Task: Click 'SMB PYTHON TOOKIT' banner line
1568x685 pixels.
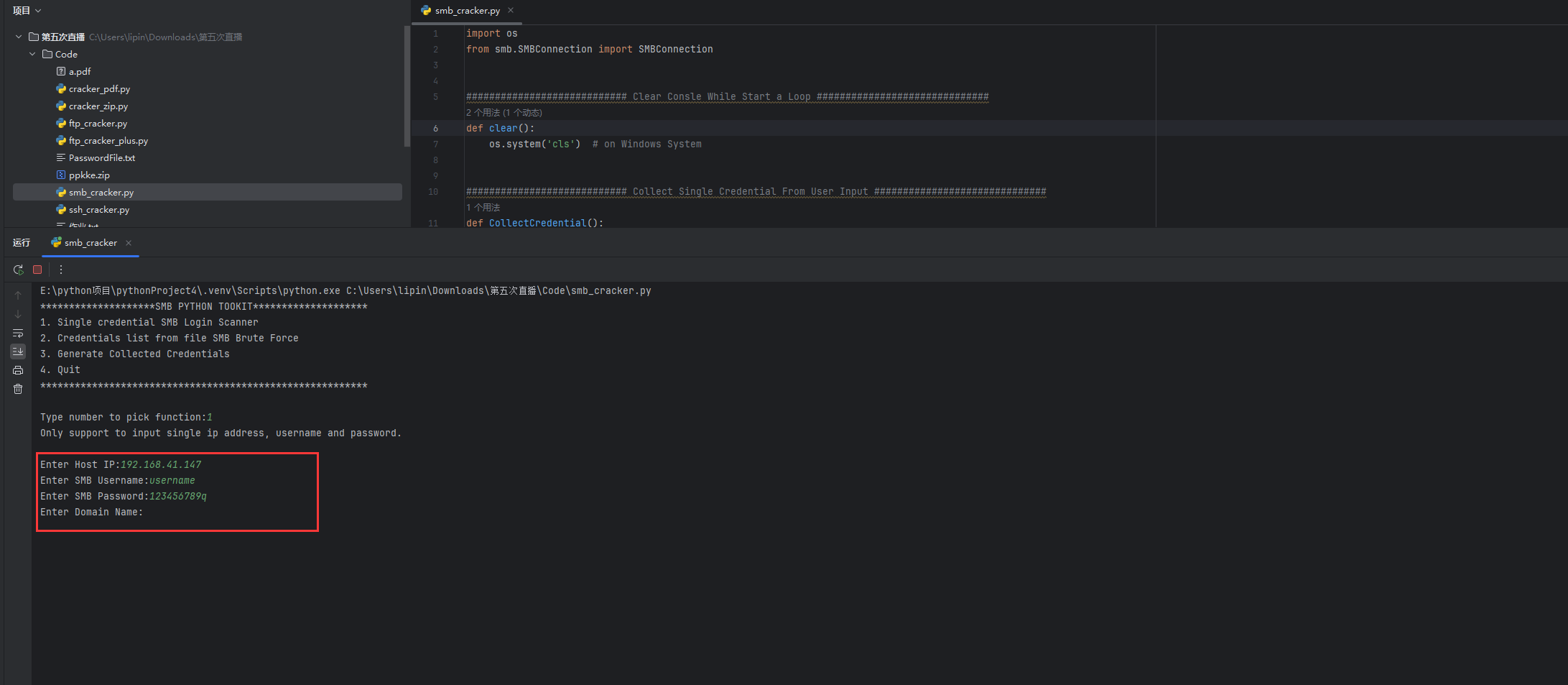Action: tap(204, 306)
